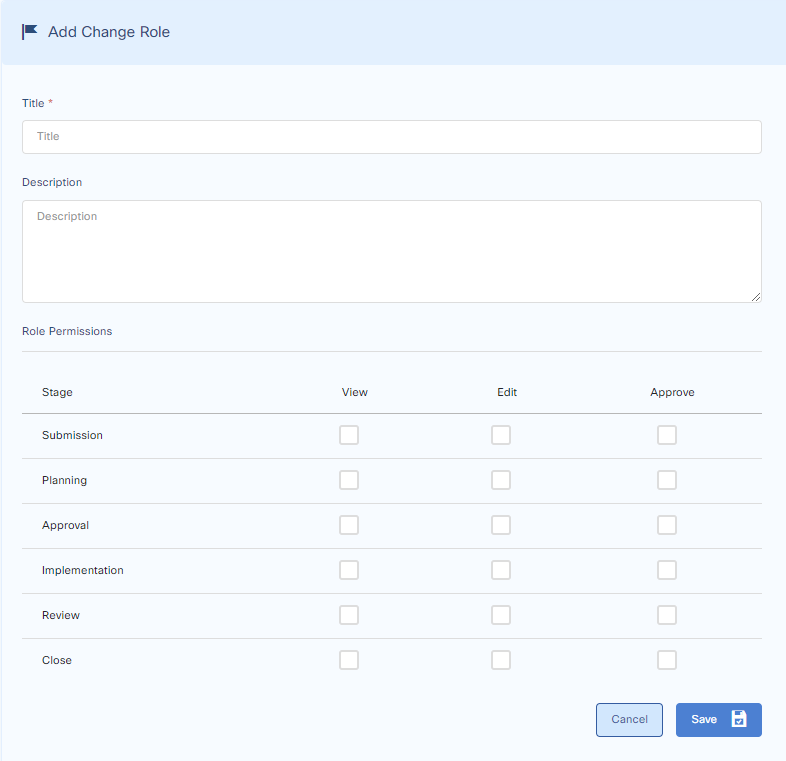Click the flag icon beside Add Change Role
This screenshot has width=786, height=761.
30,32
